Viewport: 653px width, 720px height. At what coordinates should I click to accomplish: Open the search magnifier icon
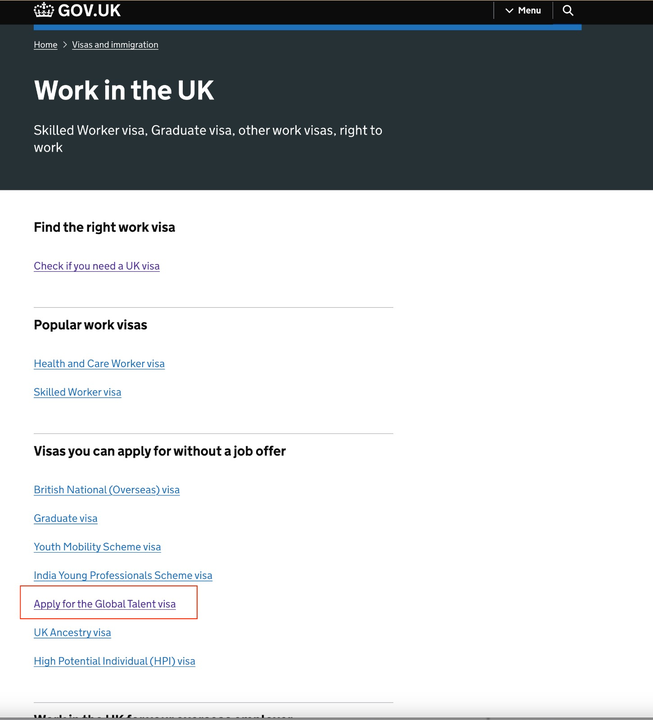click(x=568, y=10)
